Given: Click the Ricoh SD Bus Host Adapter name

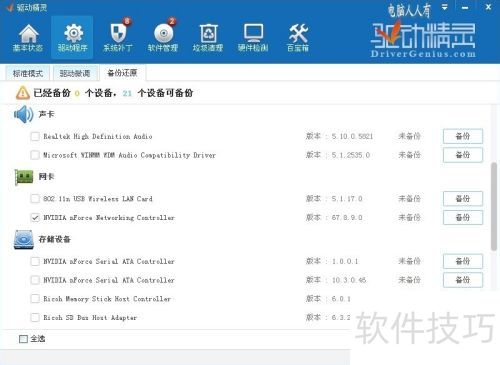Looking at the screenshot, I should (x=90, y=317).
